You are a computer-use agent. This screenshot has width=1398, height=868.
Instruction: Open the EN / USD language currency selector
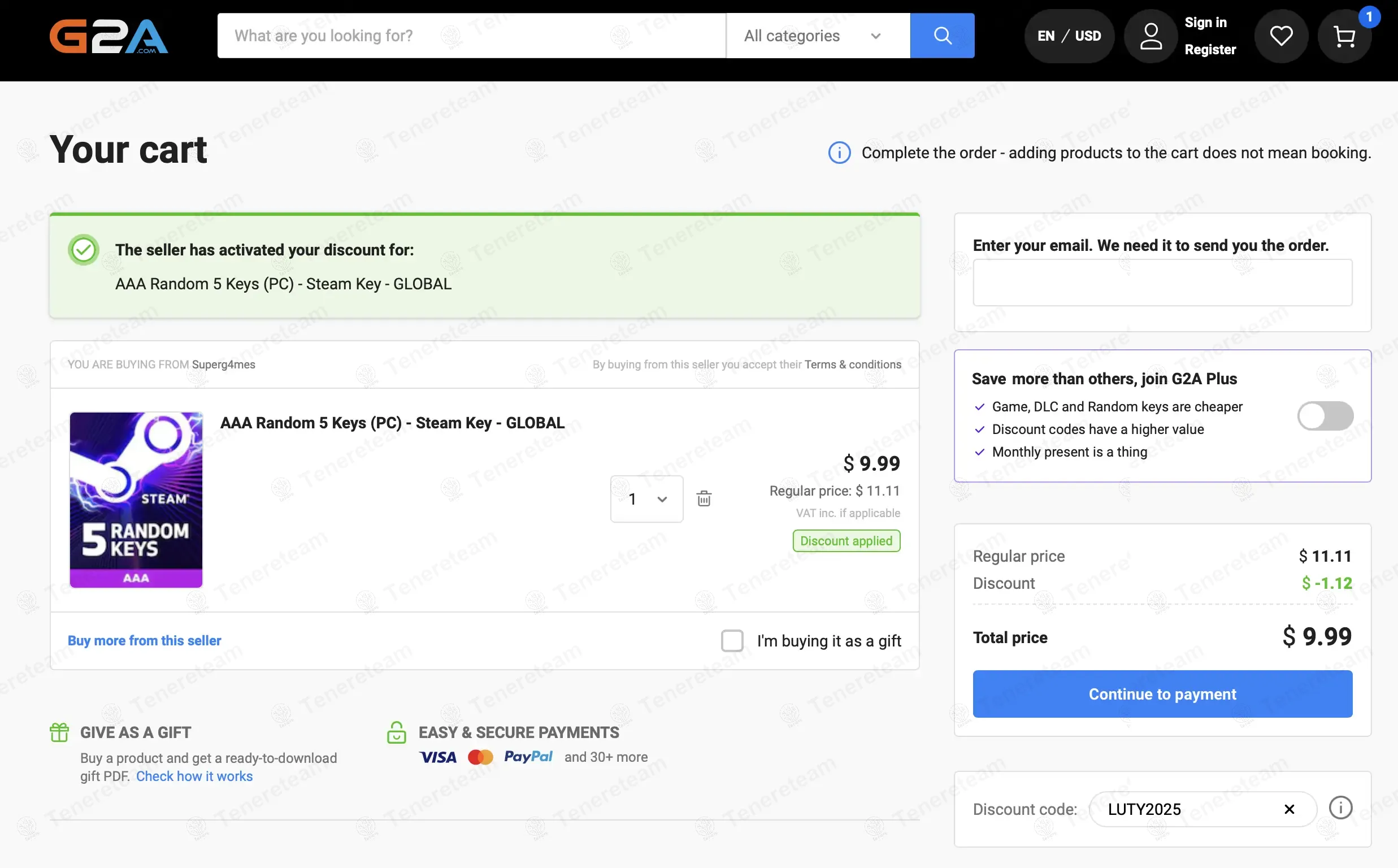(1069, 36)
